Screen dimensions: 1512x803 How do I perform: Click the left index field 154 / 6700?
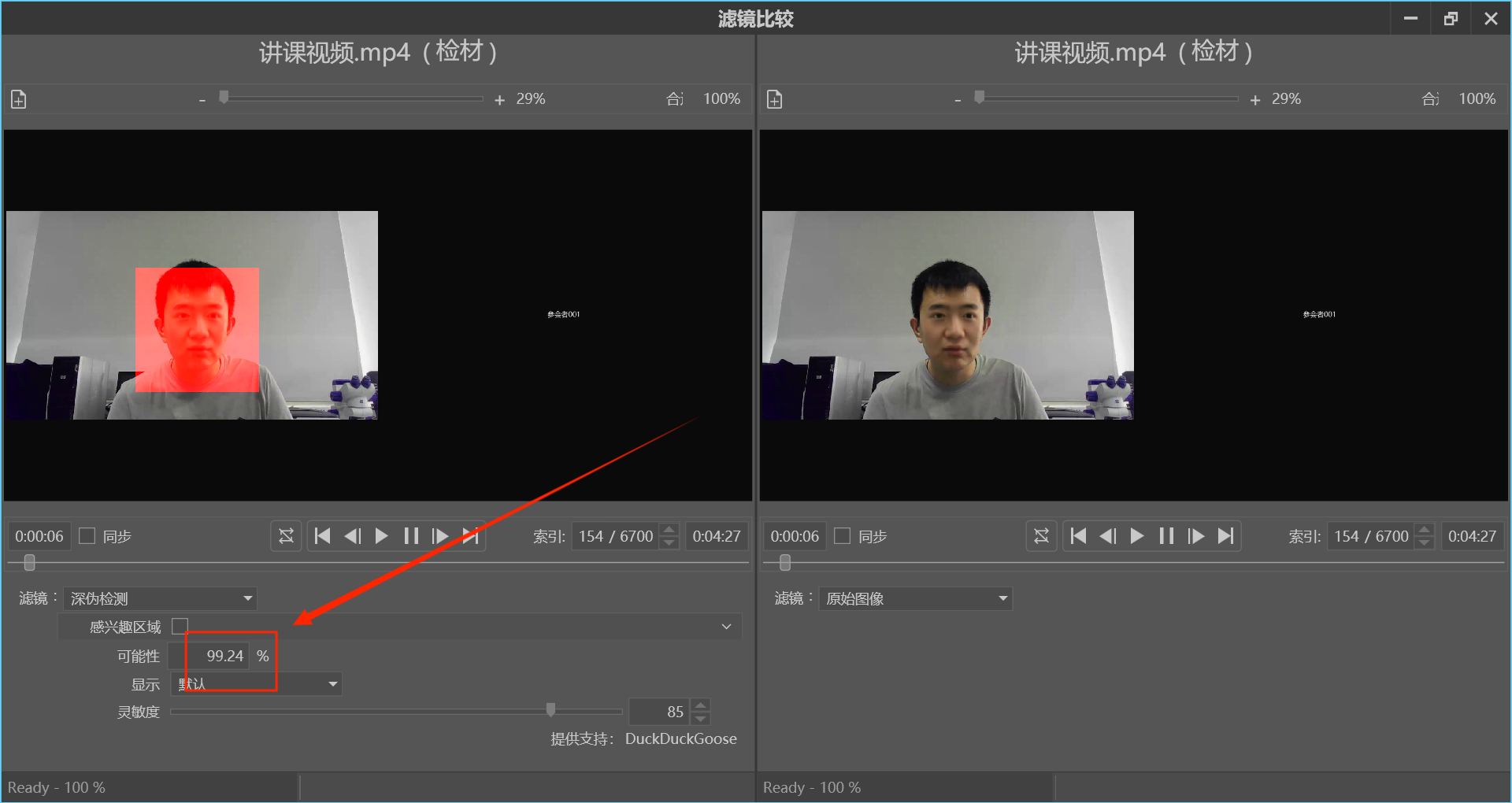(x=616, y=536)
